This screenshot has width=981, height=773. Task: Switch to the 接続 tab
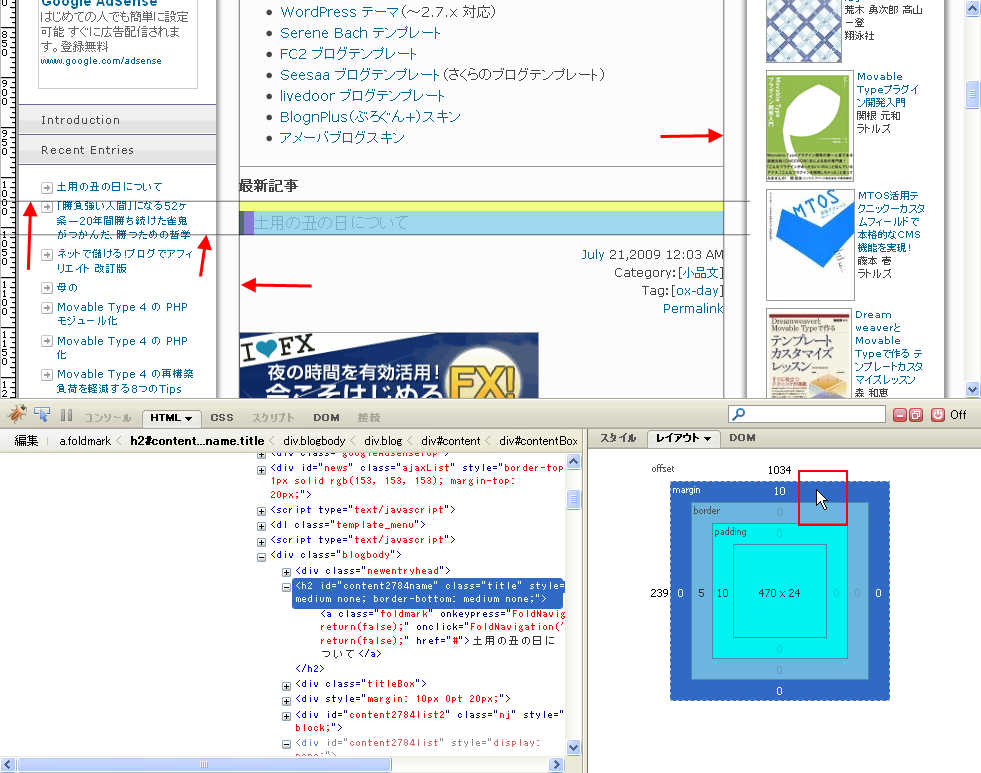point(369,418)
